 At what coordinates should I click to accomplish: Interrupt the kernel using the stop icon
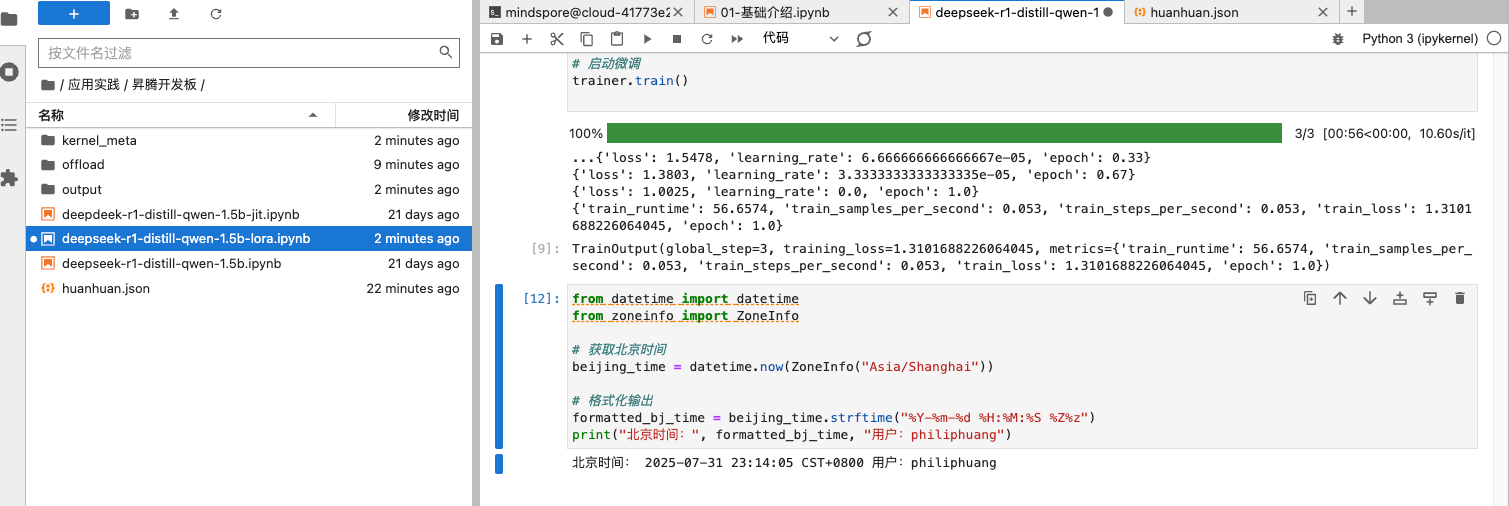click(x=677, y=39)
